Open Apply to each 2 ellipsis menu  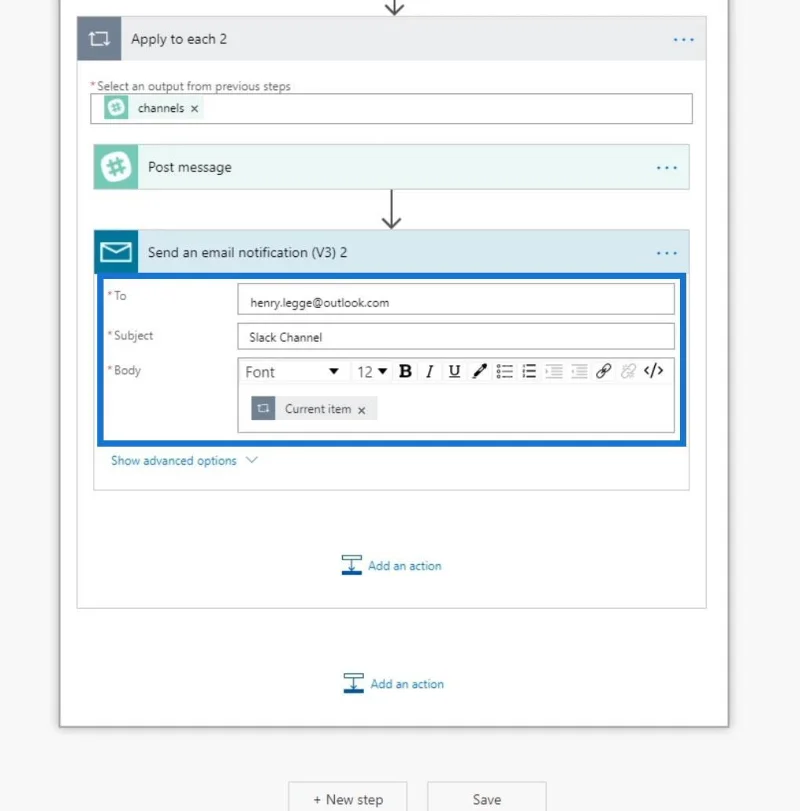coord(683,40)
